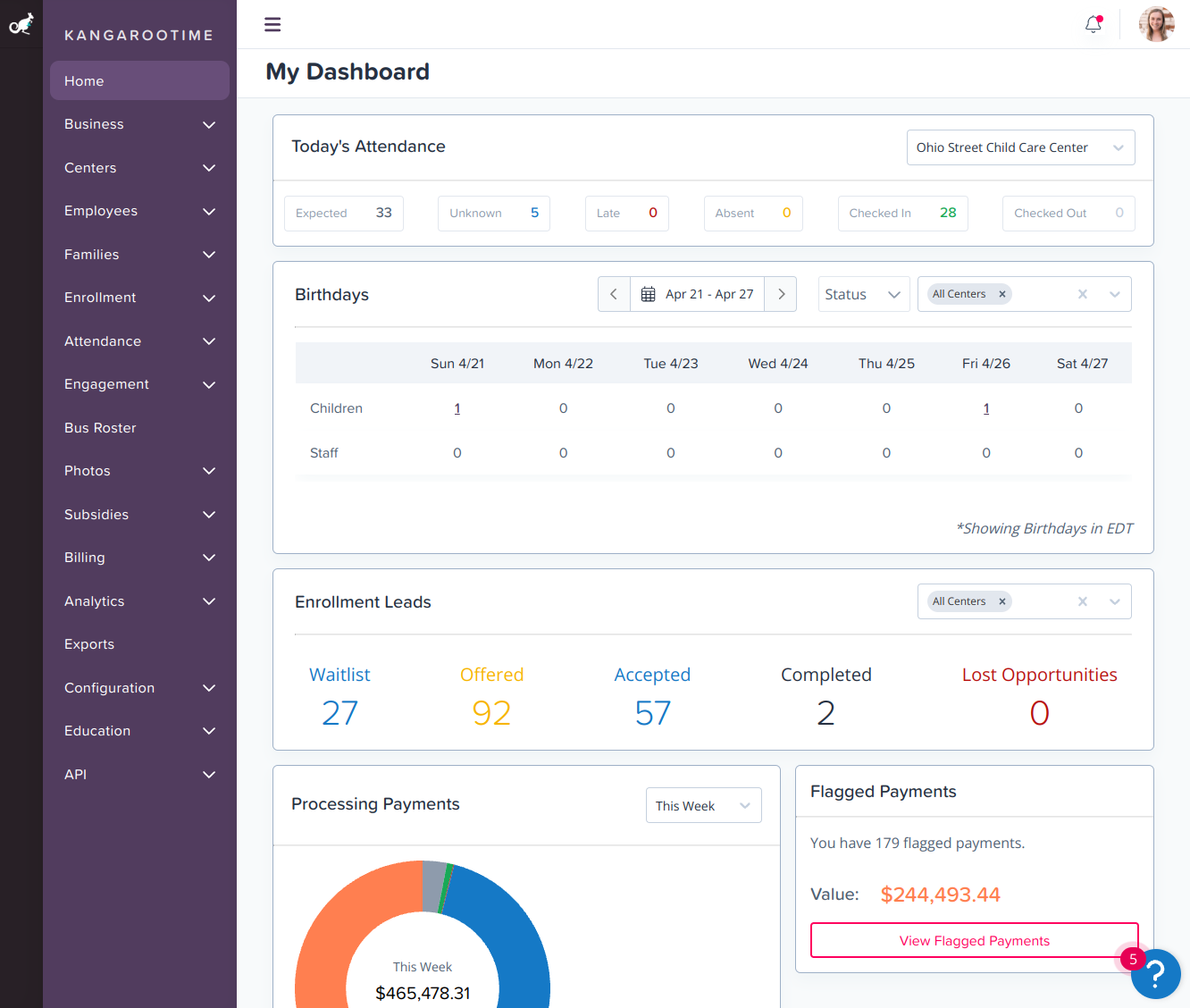Click the Expected attendance tile
1190x1008 pixels.
(344, 214)
